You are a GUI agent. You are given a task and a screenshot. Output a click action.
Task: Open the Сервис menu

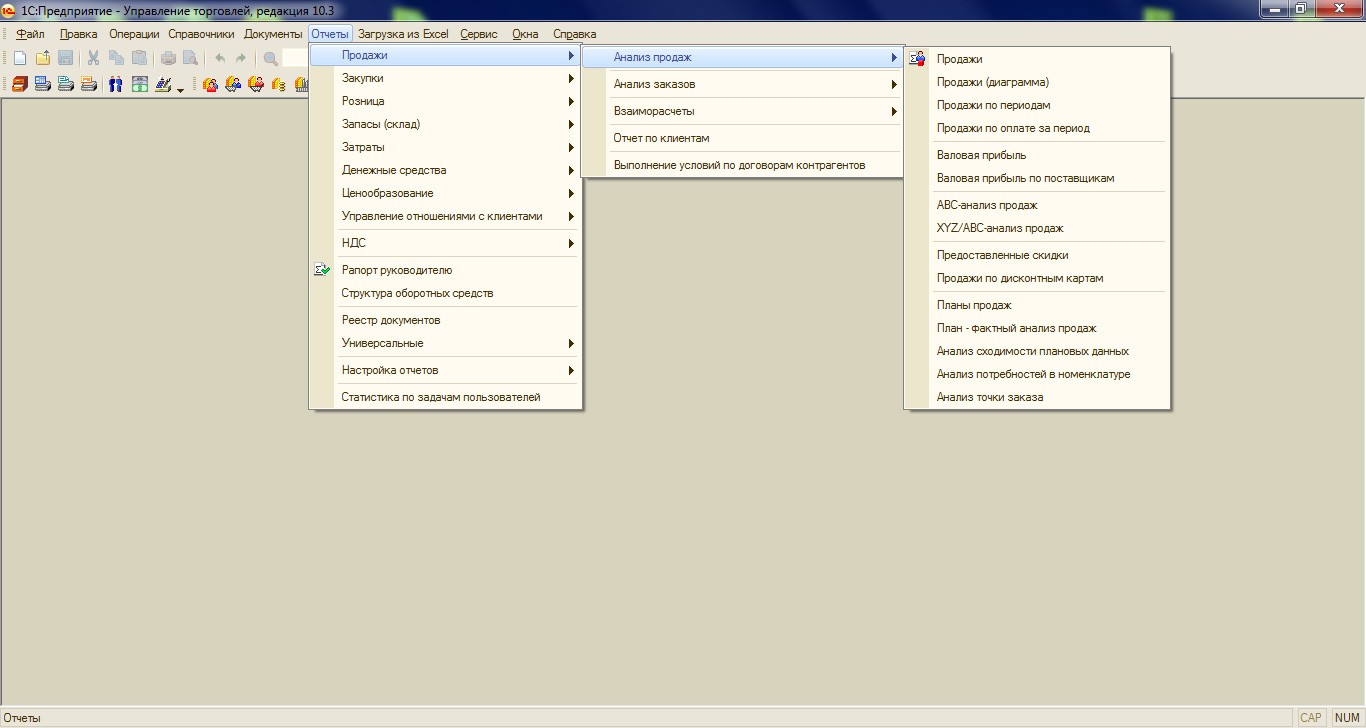coord(479,34)
